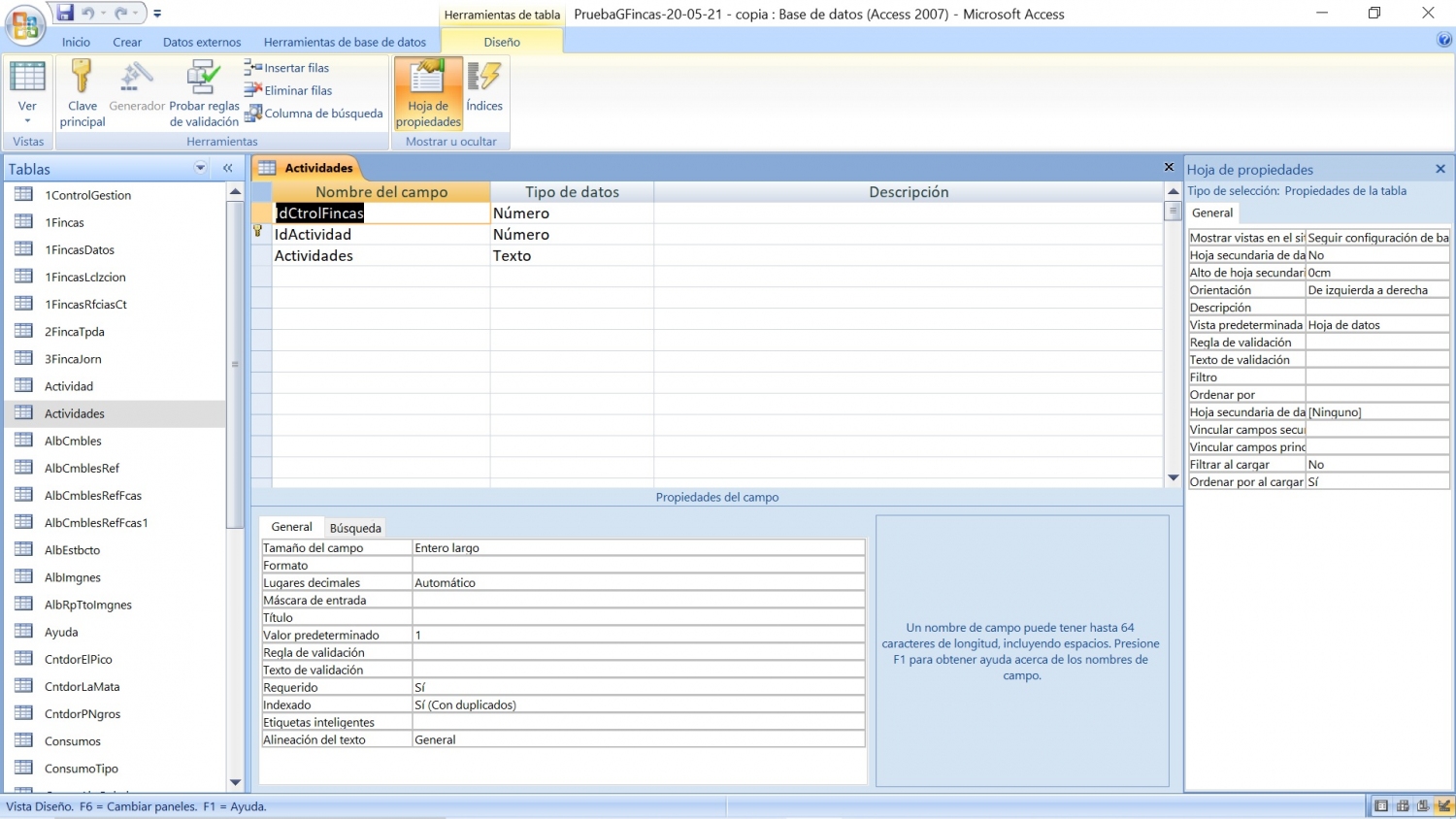Save the database with the floppy icon
Screen dimensions: 1456x819
[65, 13]
